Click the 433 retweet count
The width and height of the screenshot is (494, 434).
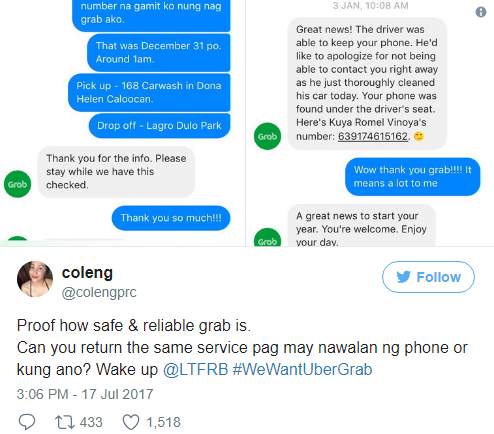[91, 422]
